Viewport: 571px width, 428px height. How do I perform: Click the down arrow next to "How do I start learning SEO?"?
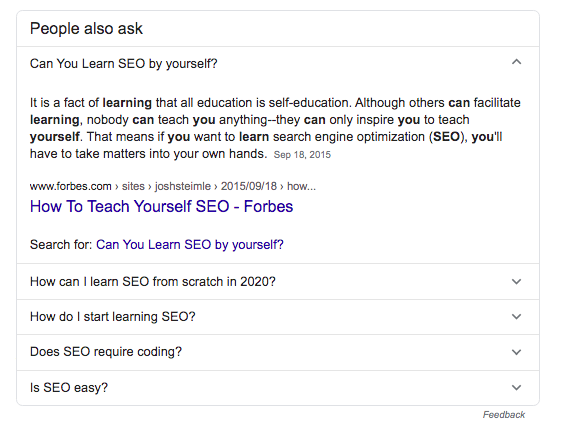coord(516,317)
